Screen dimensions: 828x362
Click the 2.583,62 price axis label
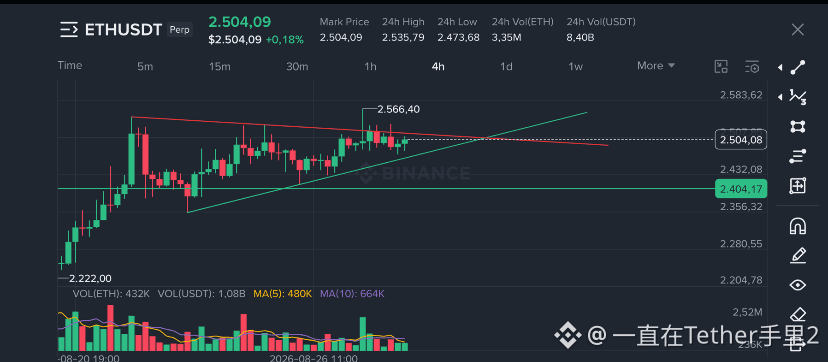tap(741, 95)
